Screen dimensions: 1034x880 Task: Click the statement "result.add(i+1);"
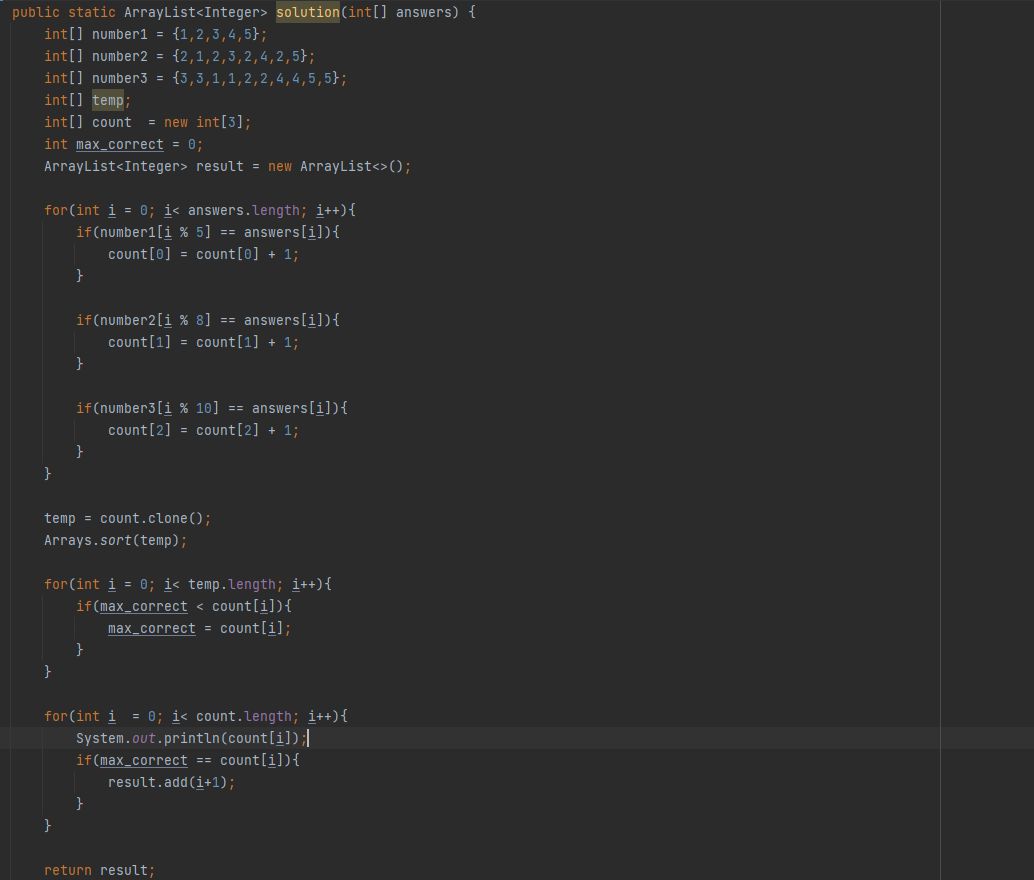point(171,782)
